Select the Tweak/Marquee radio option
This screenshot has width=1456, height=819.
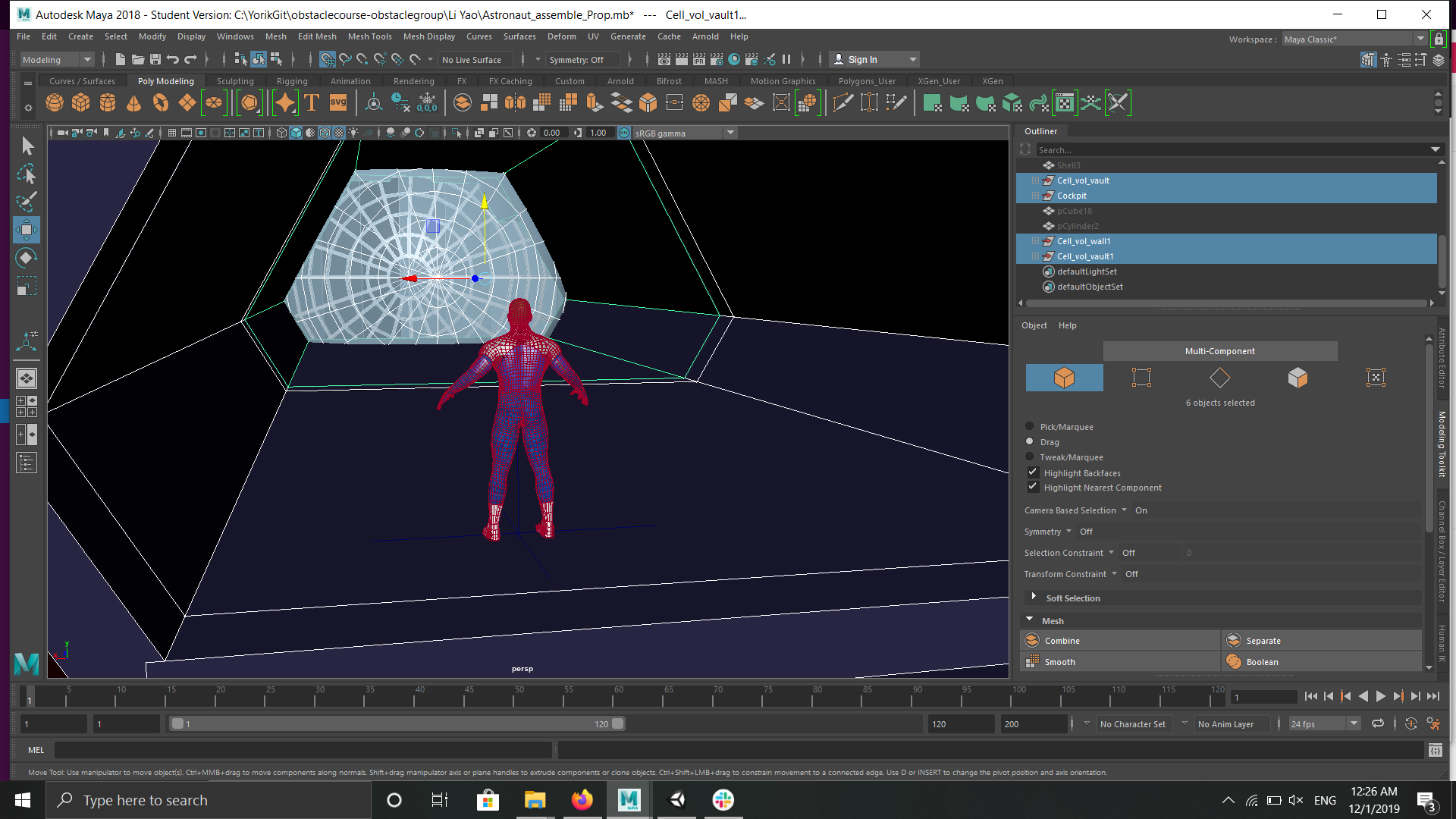(1030, 457)
